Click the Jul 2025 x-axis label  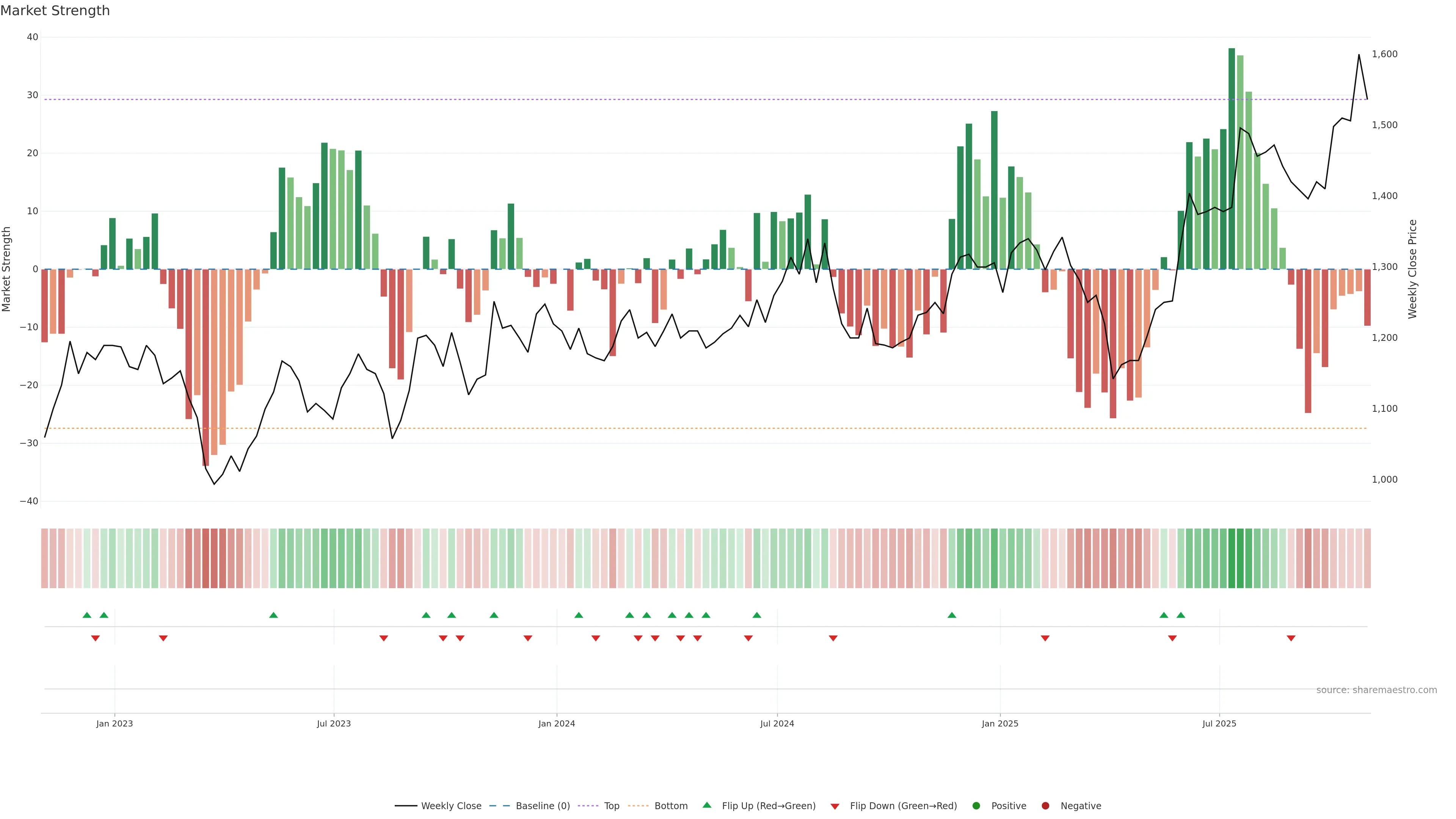[x=1219, y=724]
